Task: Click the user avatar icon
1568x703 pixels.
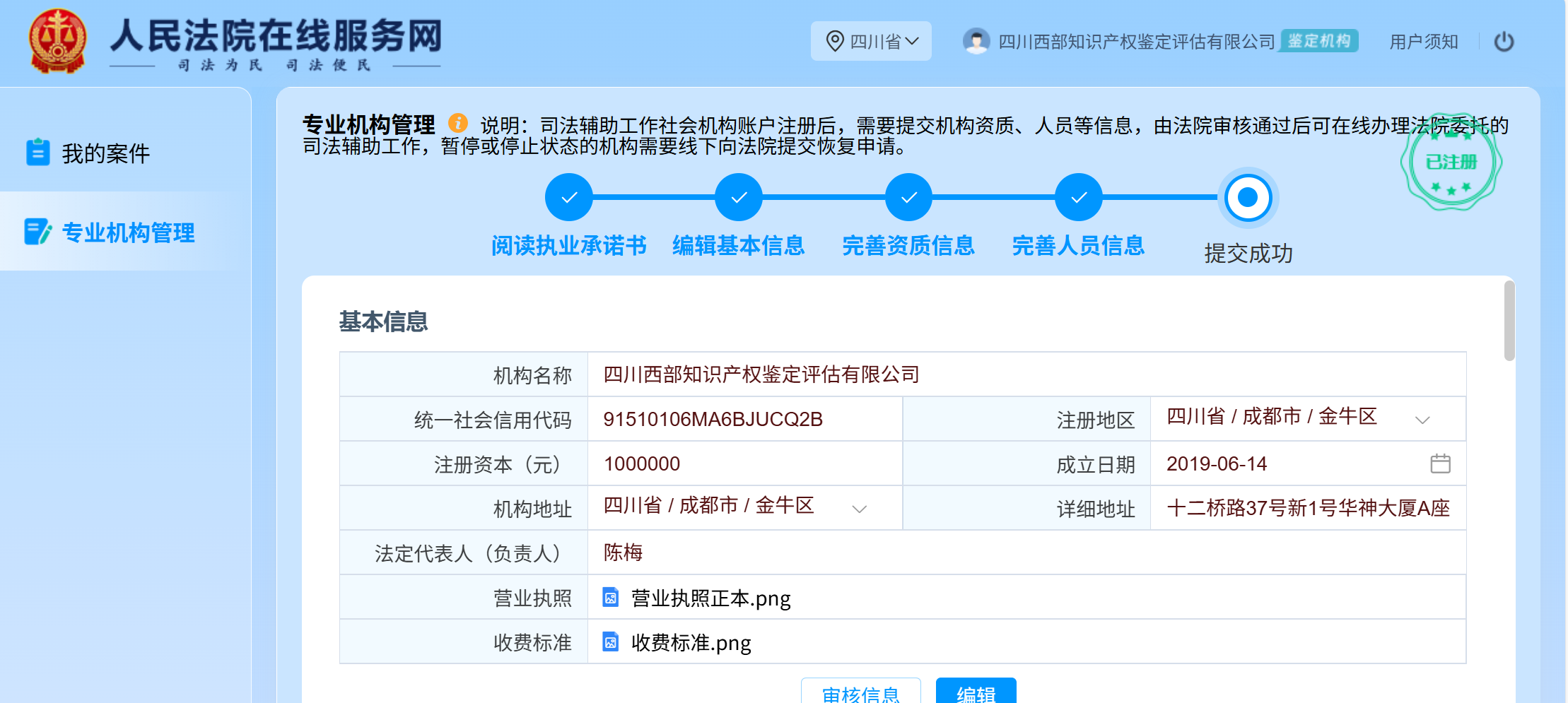Action: 976,41
